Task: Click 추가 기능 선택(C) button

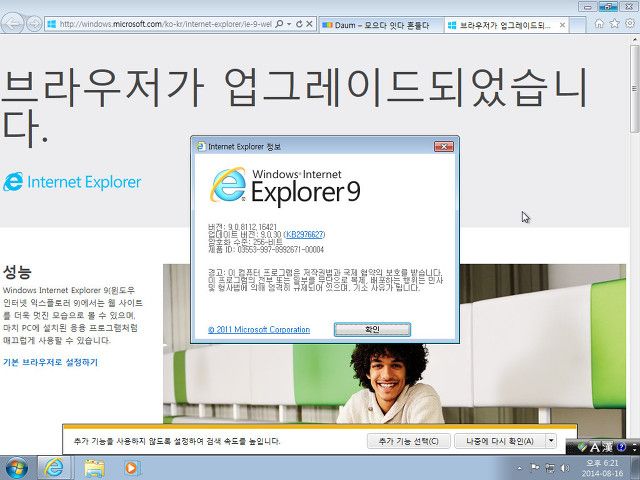Action: [409, 441]
